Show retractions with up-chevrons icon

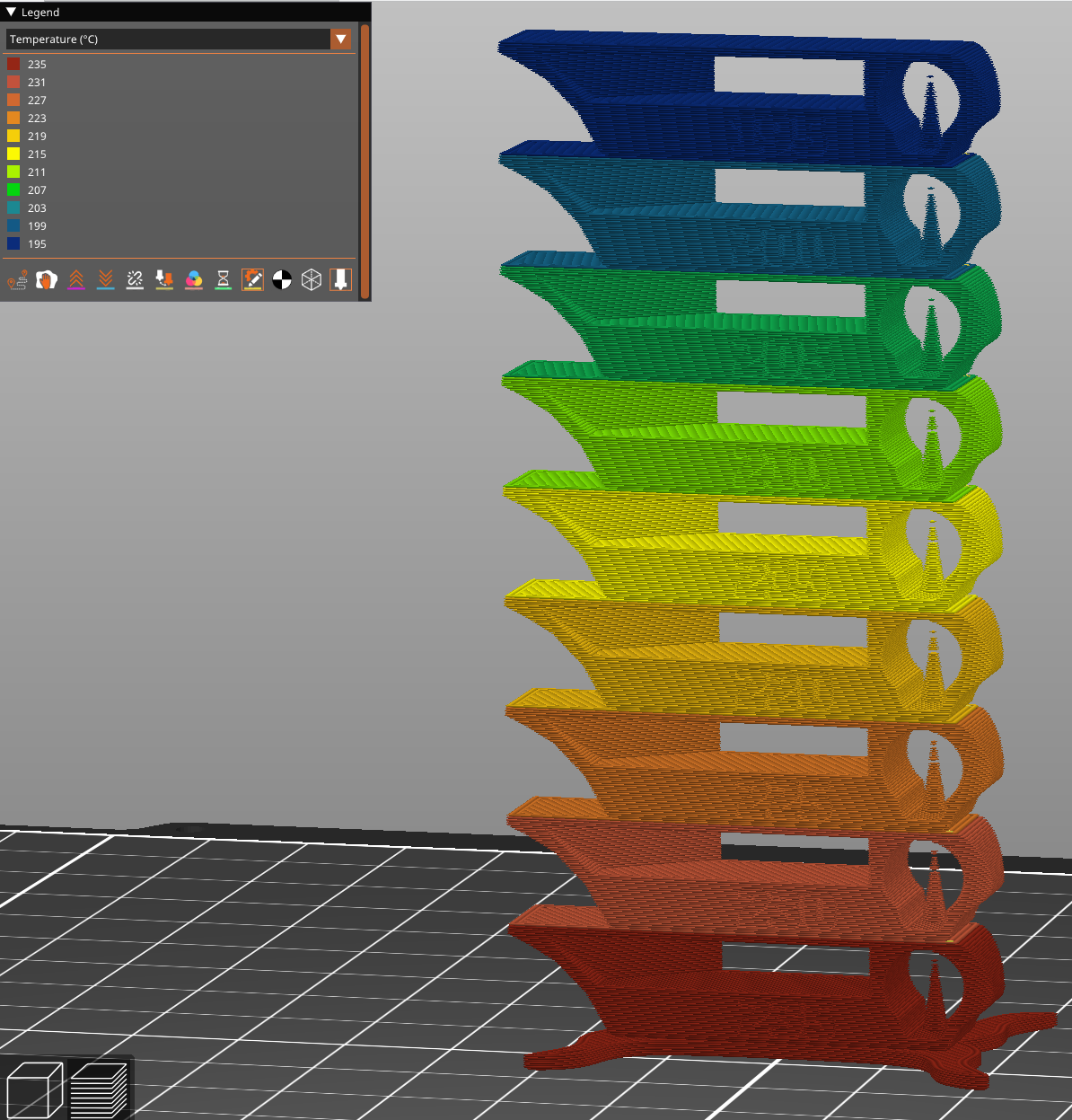[x=76, y=280]
